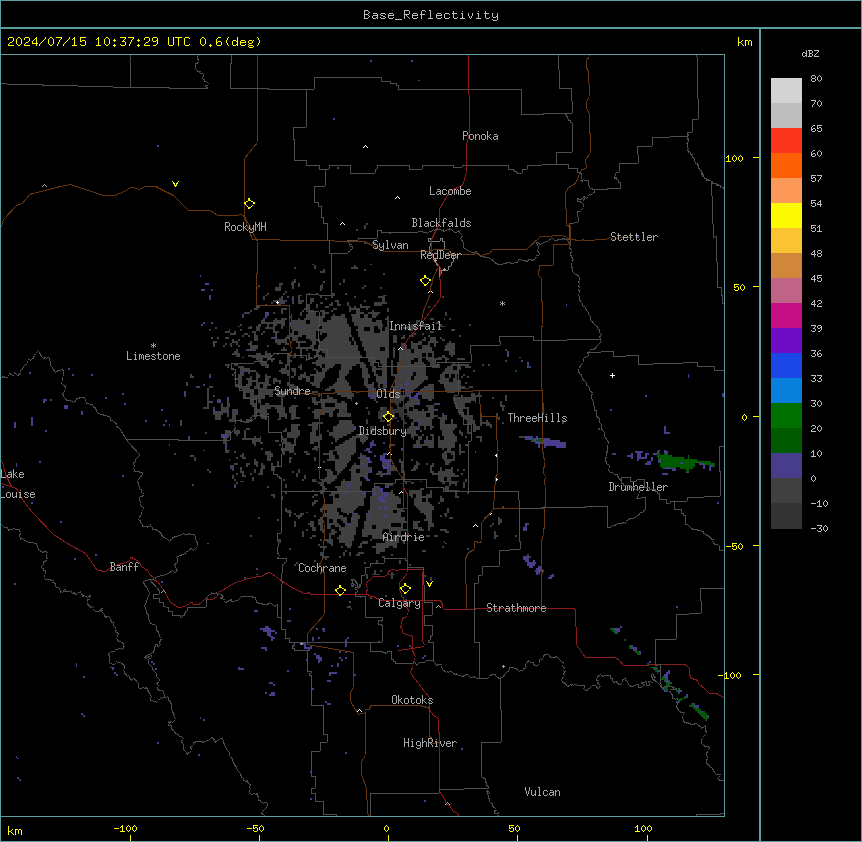Screen dimensions: 862x842
Task: Click the yellow V marker east of Calgary diamond
Action: (x=429, y=584)
